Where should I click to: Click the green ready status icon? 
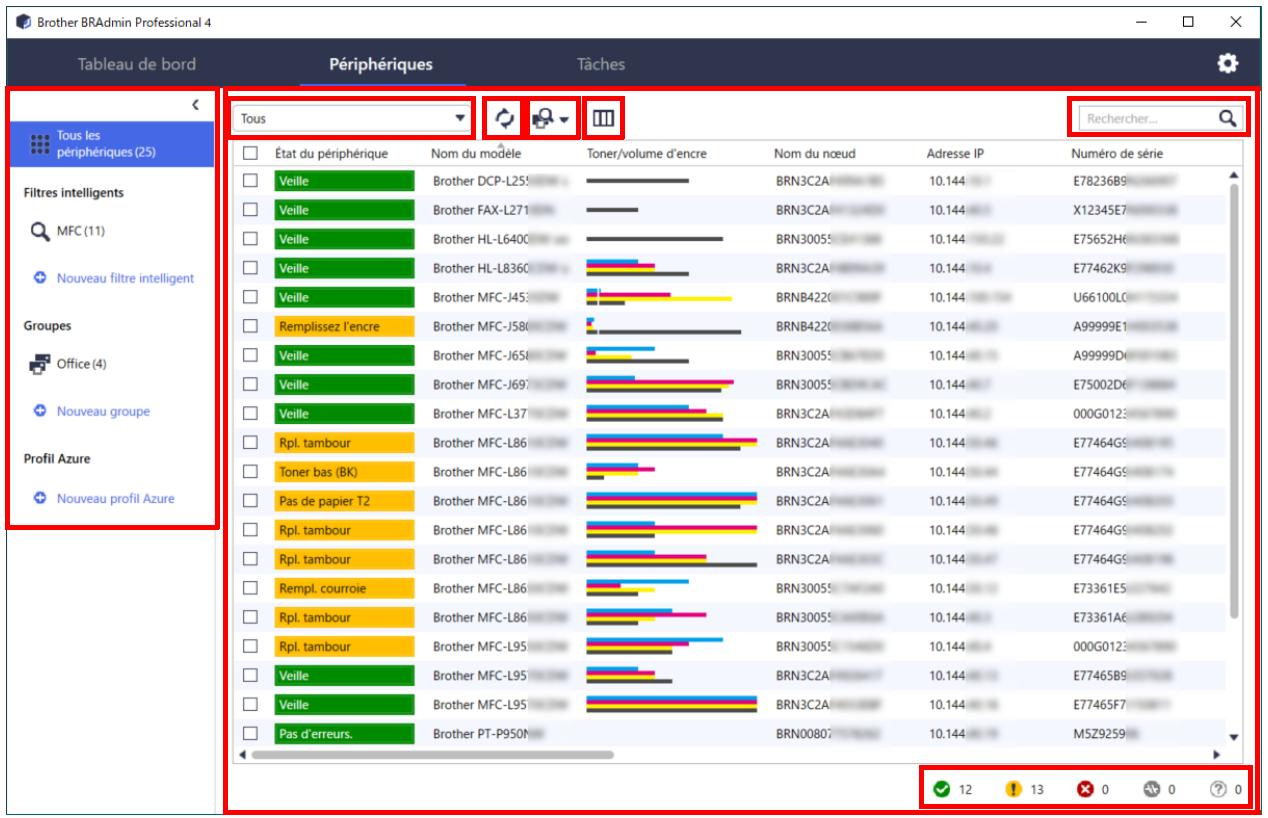943,790
